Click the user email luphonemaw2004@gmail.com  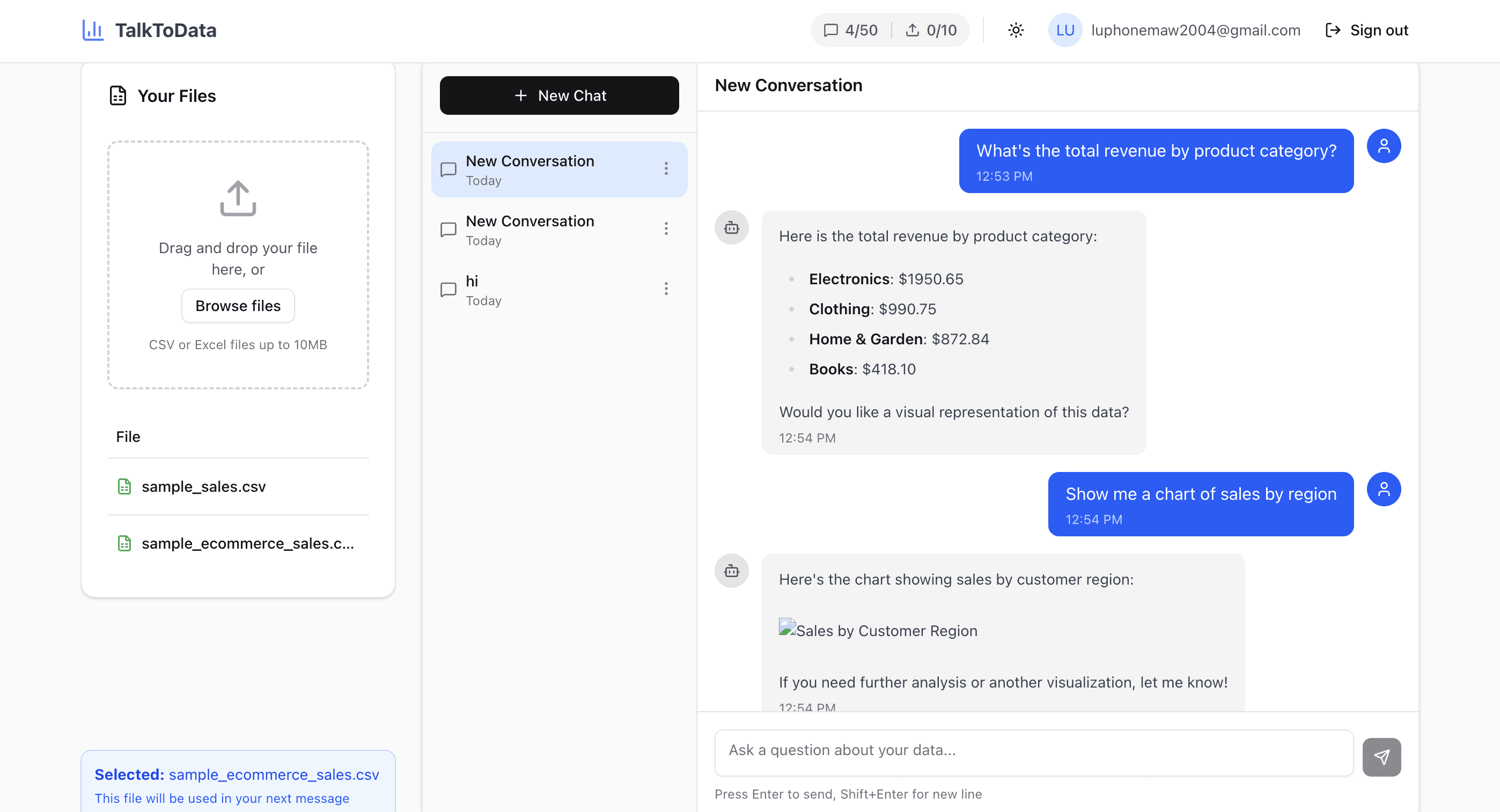coord(1195,30)
